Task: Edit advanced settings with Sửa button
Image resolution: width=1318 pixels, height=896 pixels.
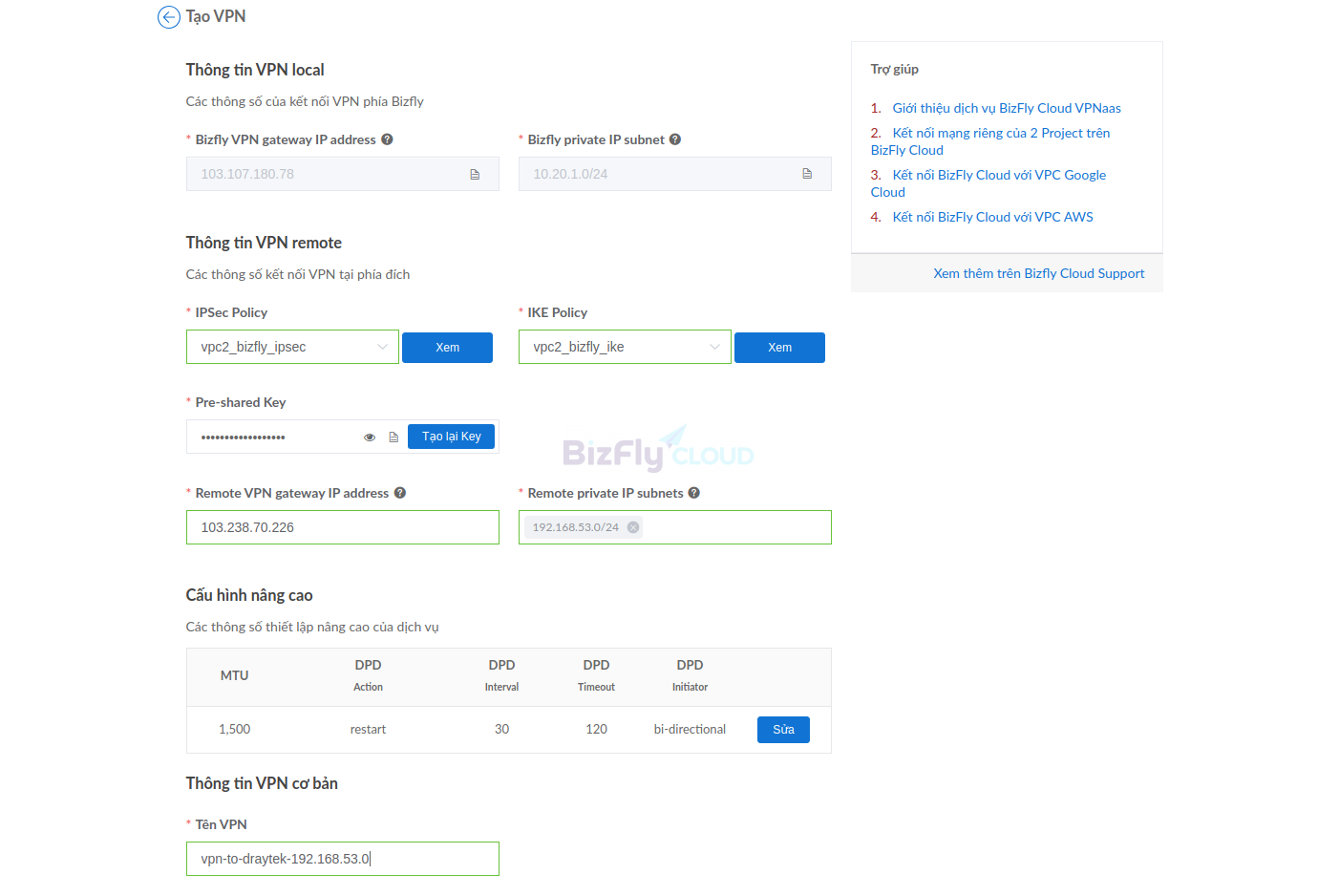Action: click(783, 730)
